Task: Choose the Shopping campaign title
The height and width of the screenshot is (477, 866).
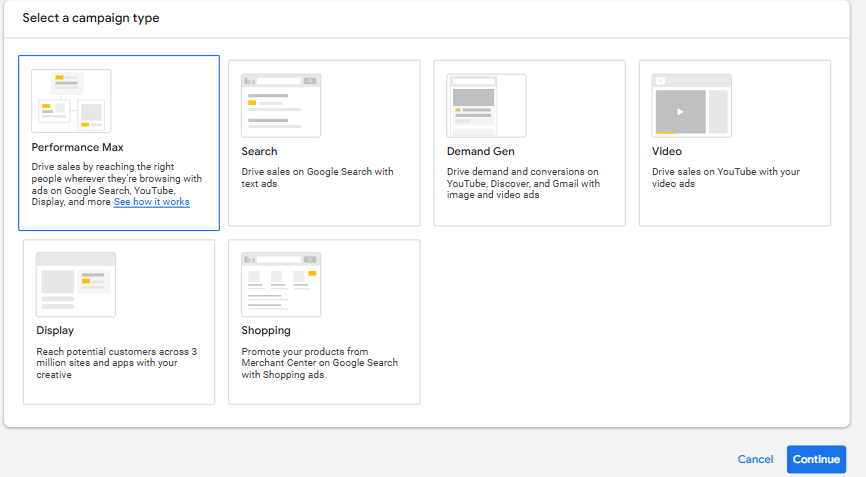Action: click(266, 330)
